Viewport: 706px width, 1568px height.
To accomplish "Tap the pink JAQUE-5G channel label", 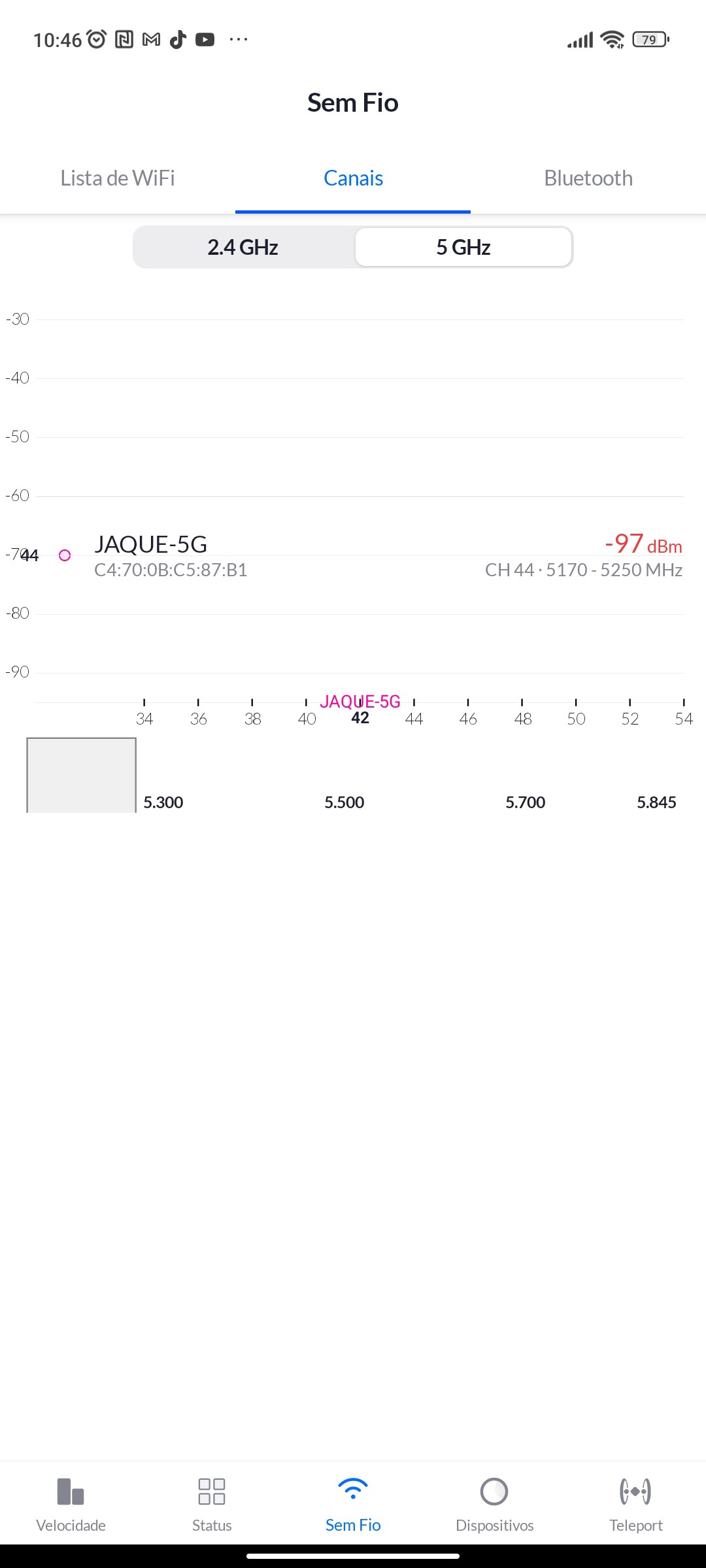I will coord(360,702).
